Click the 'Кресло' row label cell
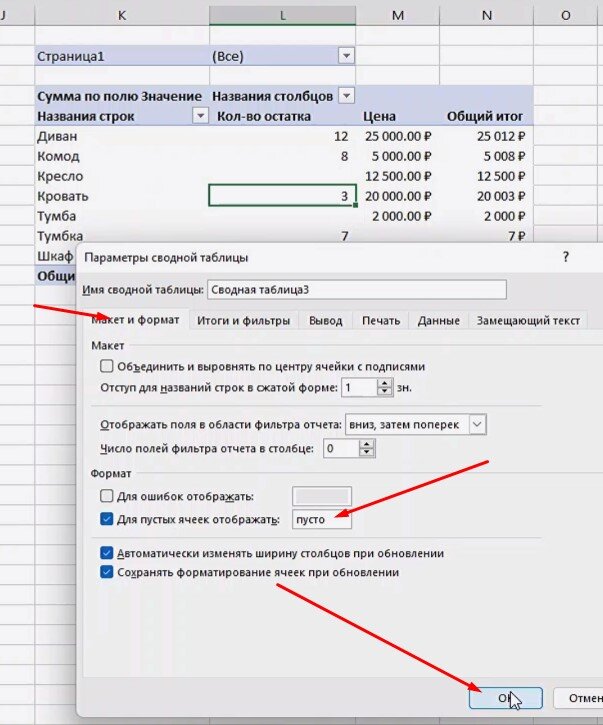Image resolution: width=603 pixels, height=725 pixels. click(122, 176)
